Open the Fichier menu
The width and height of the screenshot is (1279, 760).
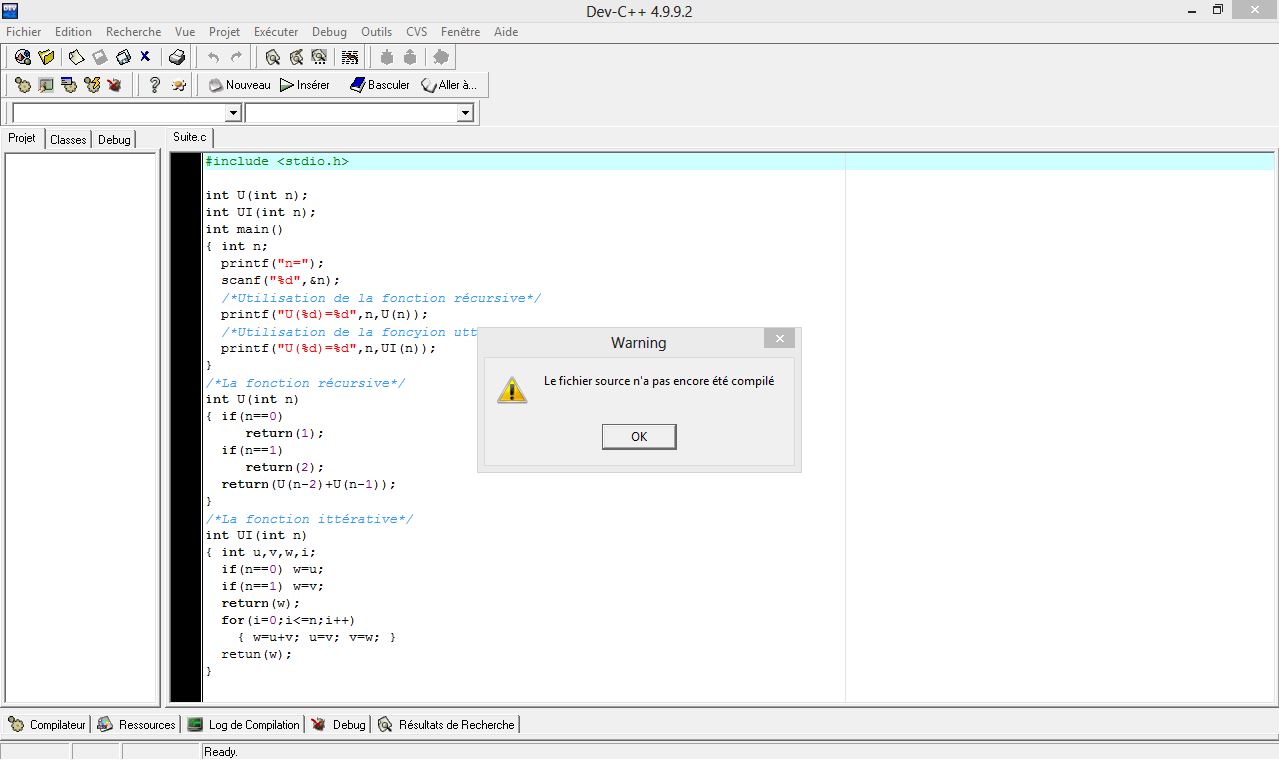[x=24, y=32]
